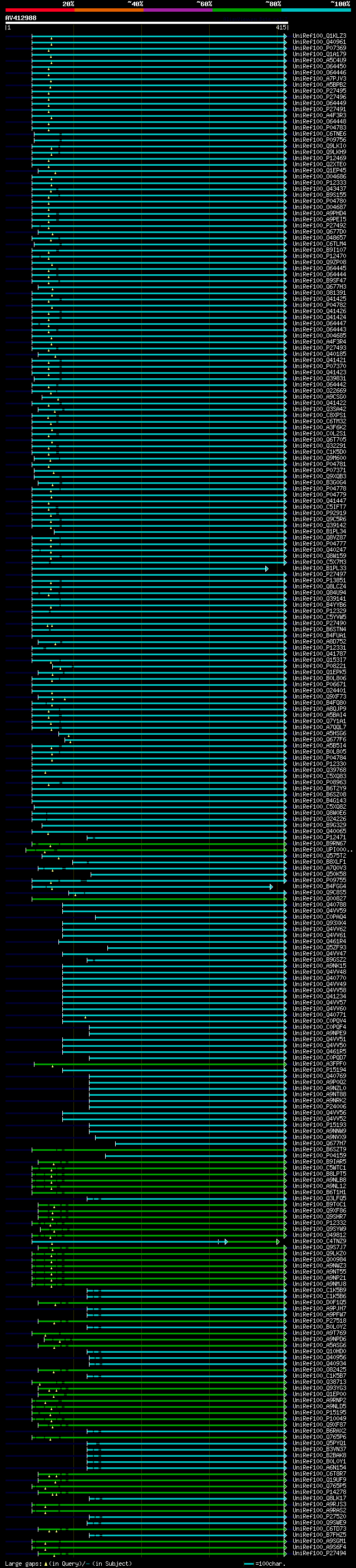The image size is (356, 1568).
Task: Open hit UniRef100_C6TNE6
Action: [x=319, y=134]
